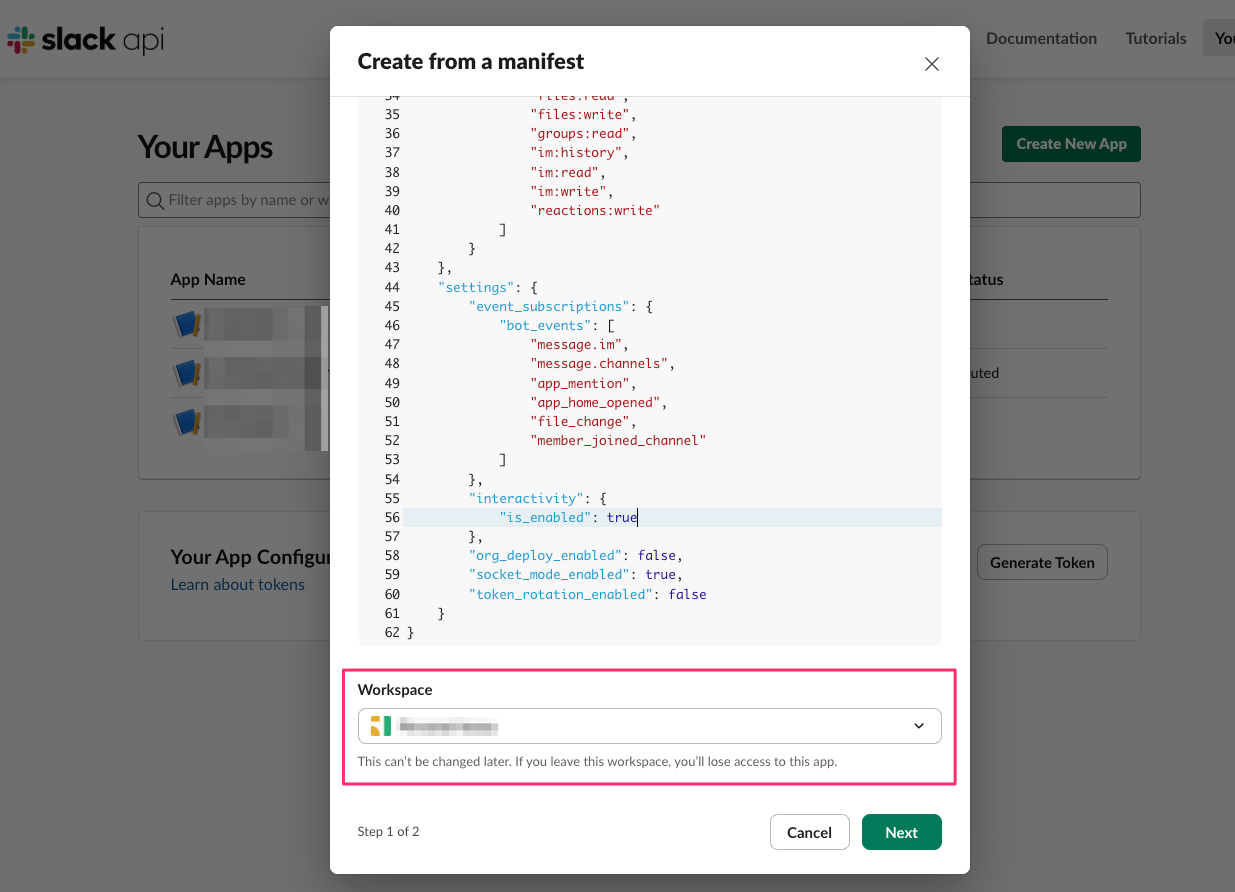The image size is (1235, 892).
Task: Click the Slack API logo
Action: pyautogui.click(x=85, y=39)
